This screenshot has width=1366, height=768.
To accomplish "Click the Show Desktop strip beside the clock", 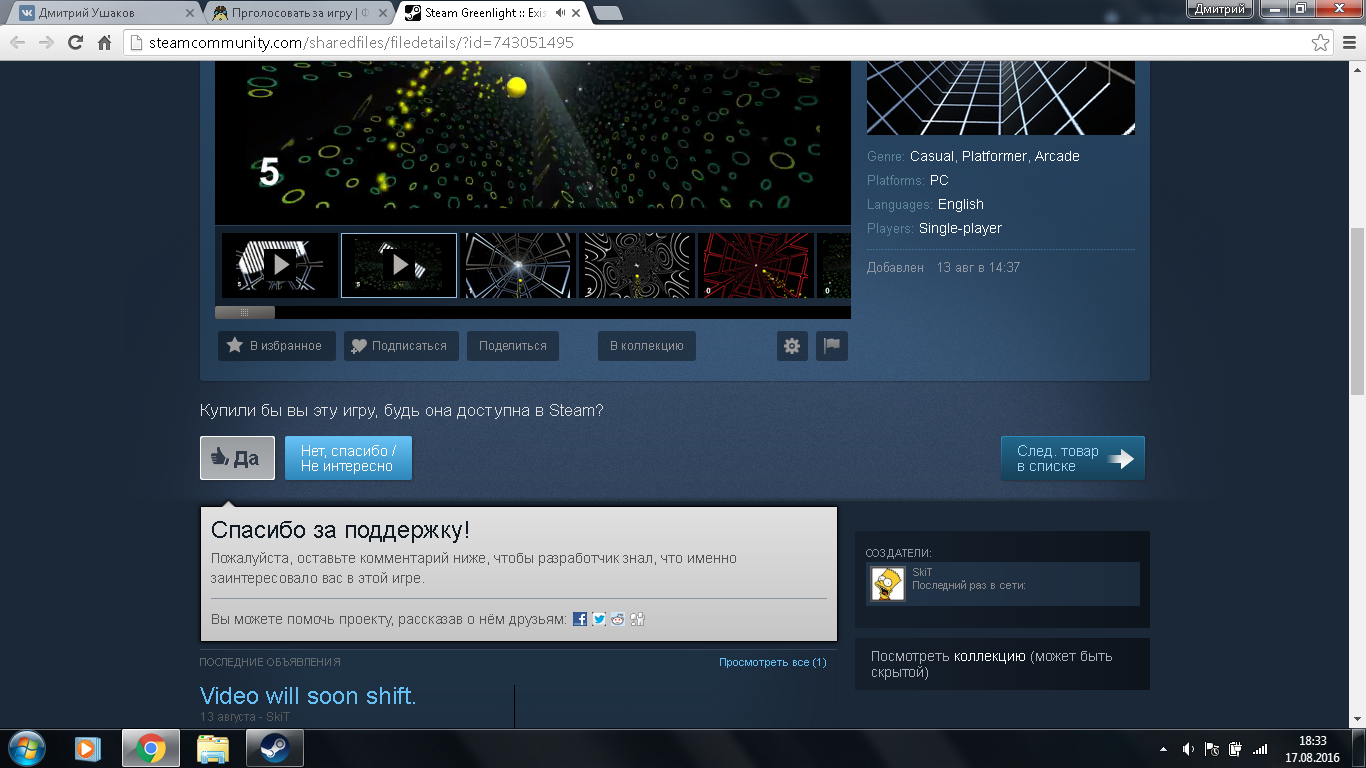I will tap(1359, 749).
